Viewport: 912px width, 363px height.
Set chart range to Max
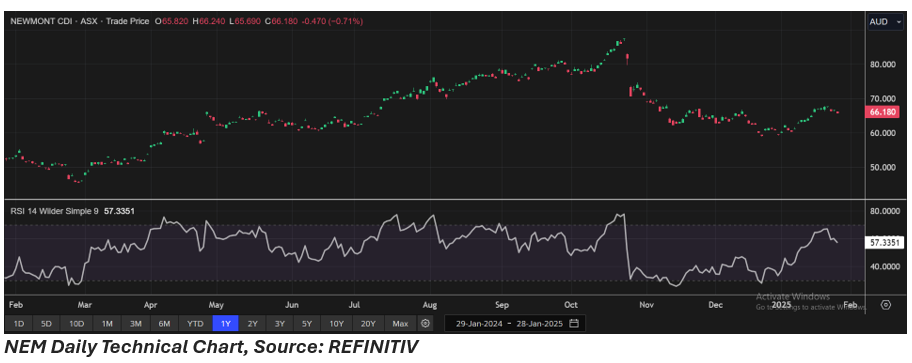tap(400, 323)
